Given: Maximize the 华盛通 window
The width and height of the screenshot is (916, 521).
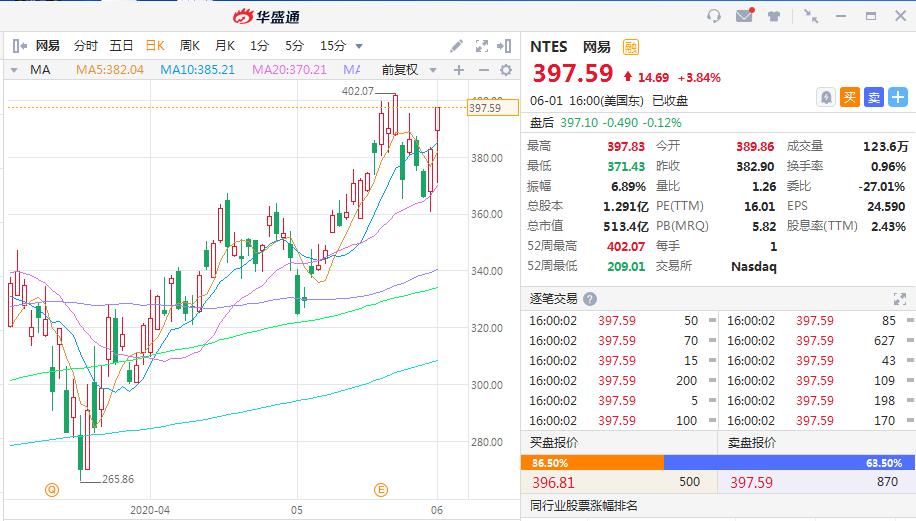Looking at the screenshot, I should point(871,16).
